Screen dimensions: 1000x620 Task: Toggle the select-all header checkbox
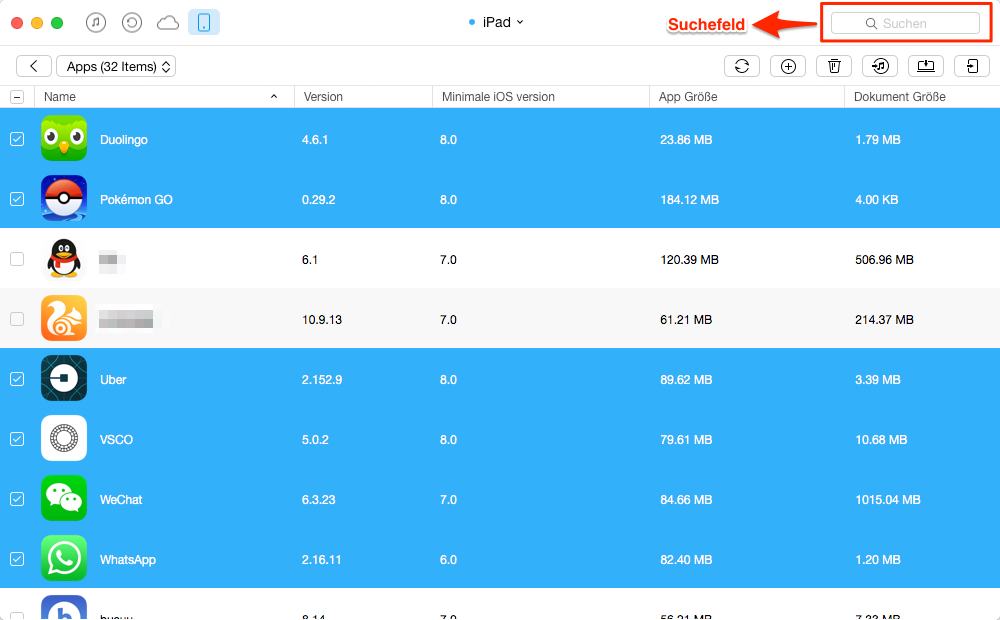pyautogui.click(x=17, y=97)
